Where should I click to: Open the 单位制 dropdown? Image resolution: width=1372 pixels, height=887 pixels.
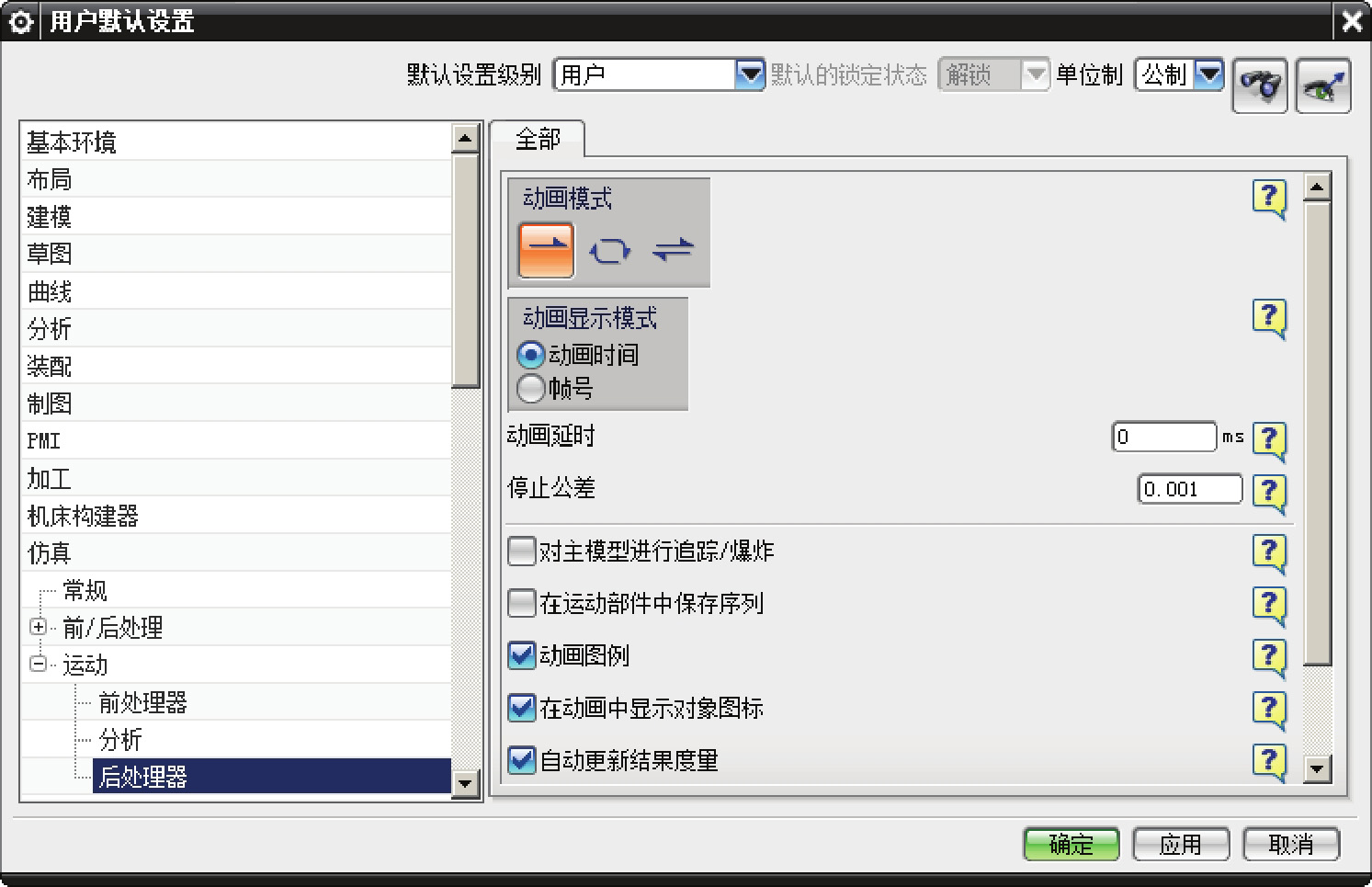(1209, 74)
